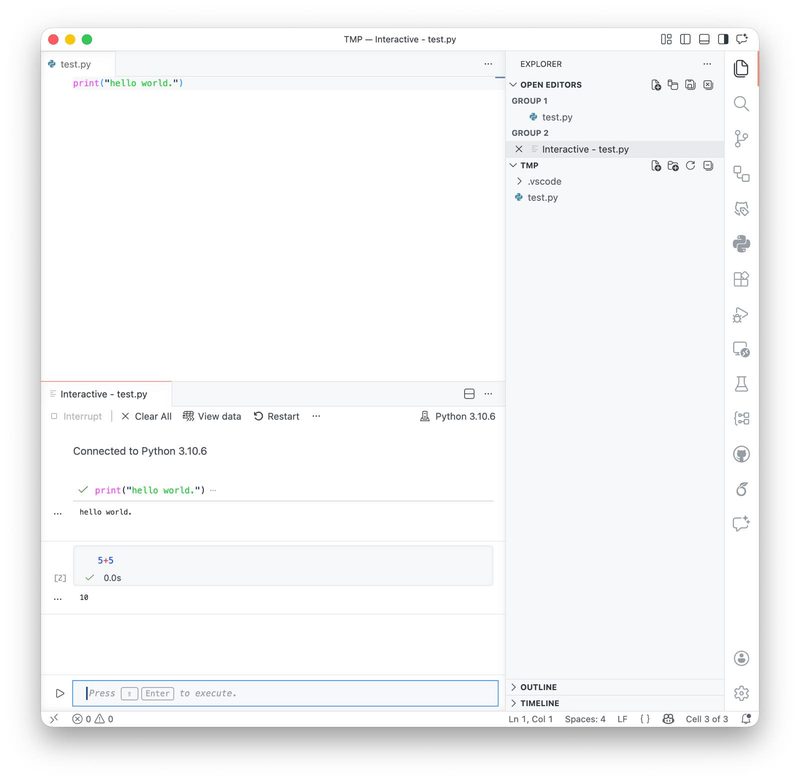This screenshot has width=800, height=781.
Task: Open test.py in the TMP folder tree
Action: pyautogui.click(x=615, y=197)
